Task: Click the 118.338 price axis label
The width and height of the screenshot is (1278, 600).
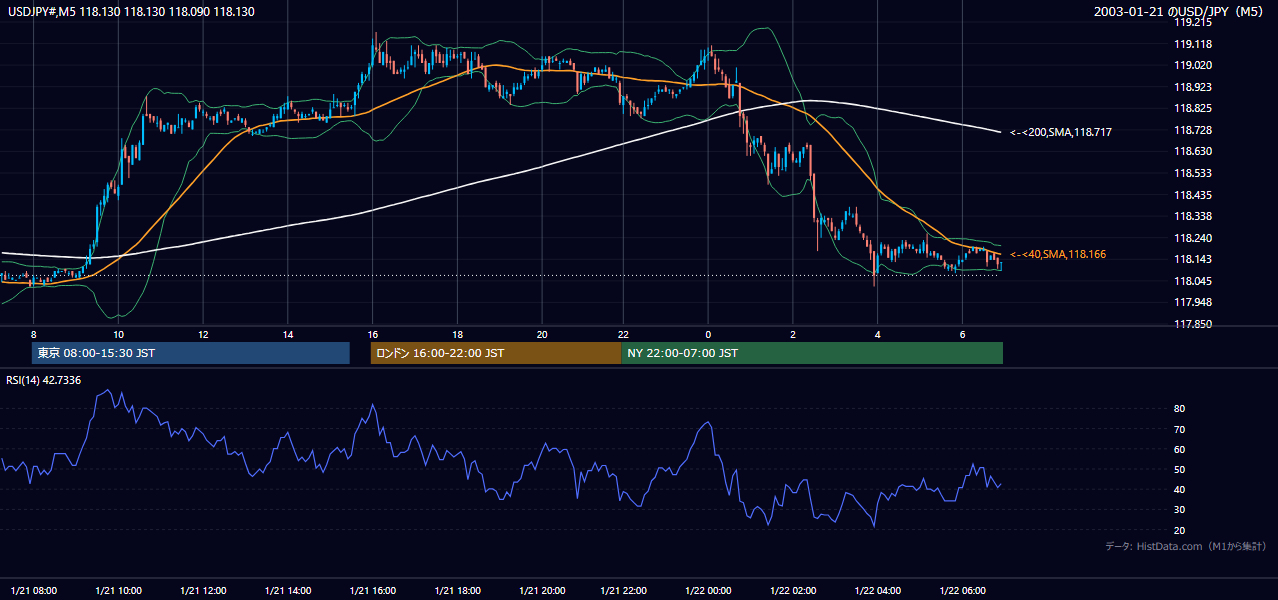Action: coord(1193,216)
